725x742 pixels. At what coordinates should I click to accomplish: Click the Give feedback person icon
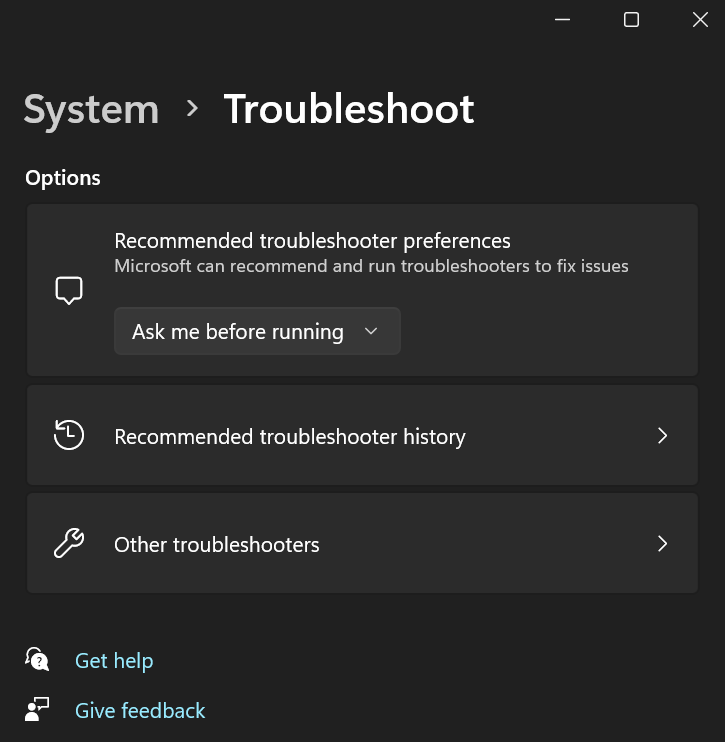click(x=37, y=711)
